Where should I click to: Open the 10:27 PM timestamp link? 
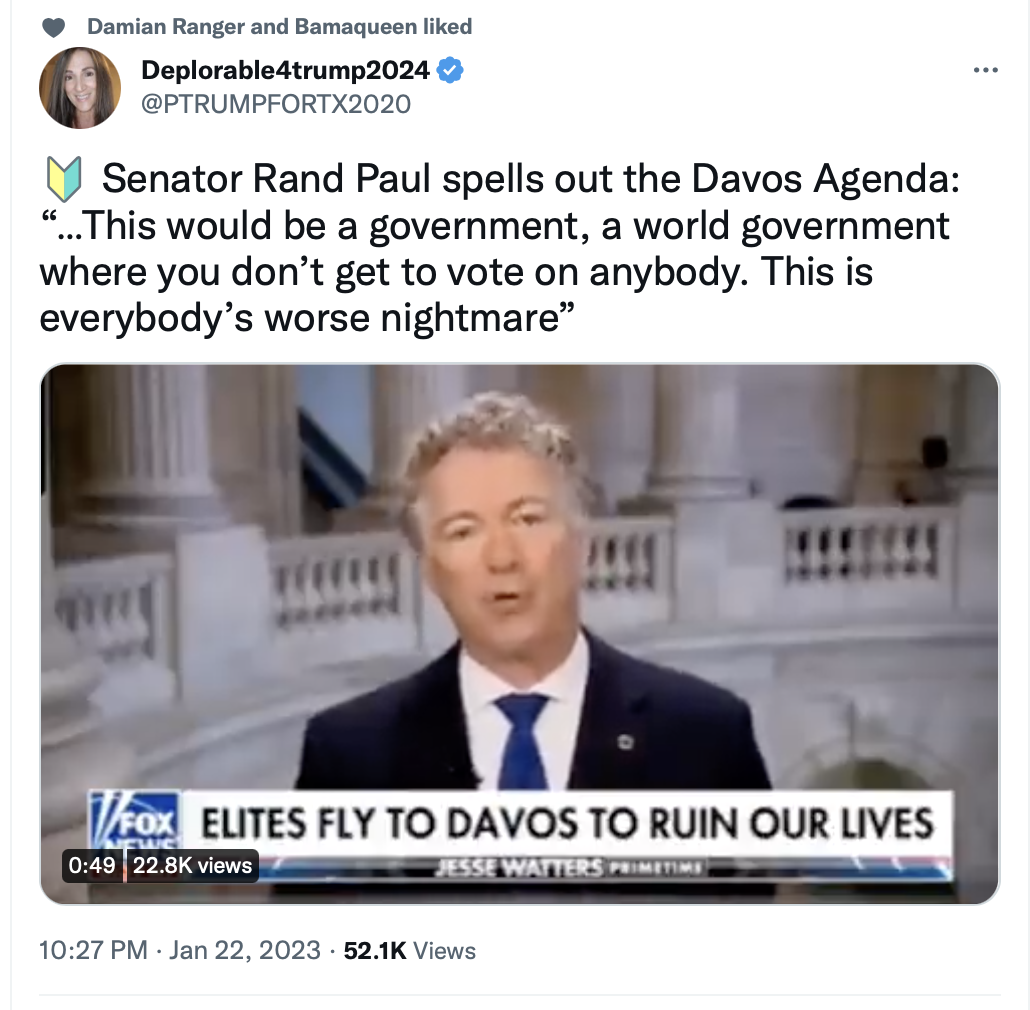coord(93,950)
